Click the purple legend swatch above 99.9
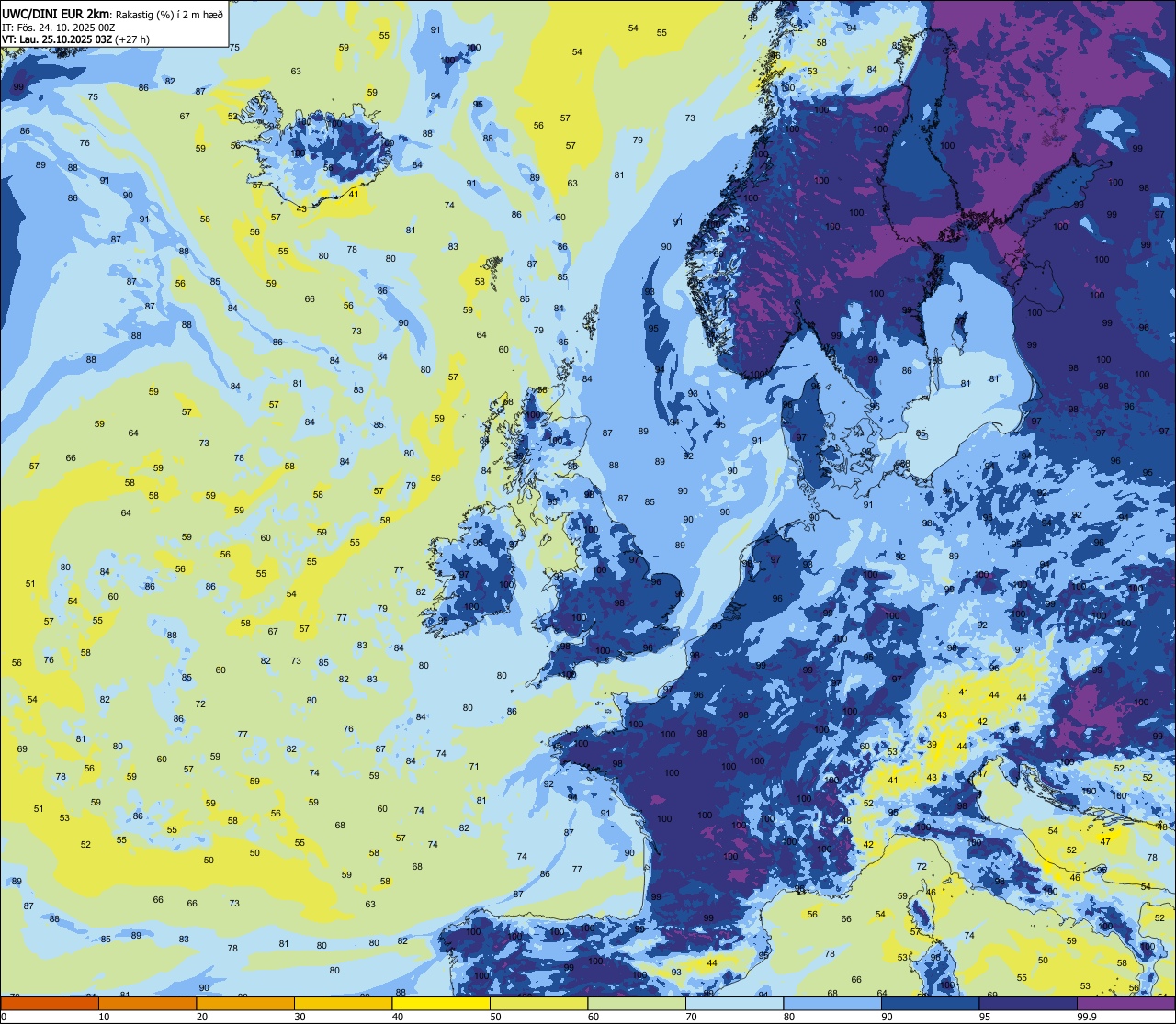Image resolution: width=1176 pixels, height=1024 pixels. tap(1125, 1003)
